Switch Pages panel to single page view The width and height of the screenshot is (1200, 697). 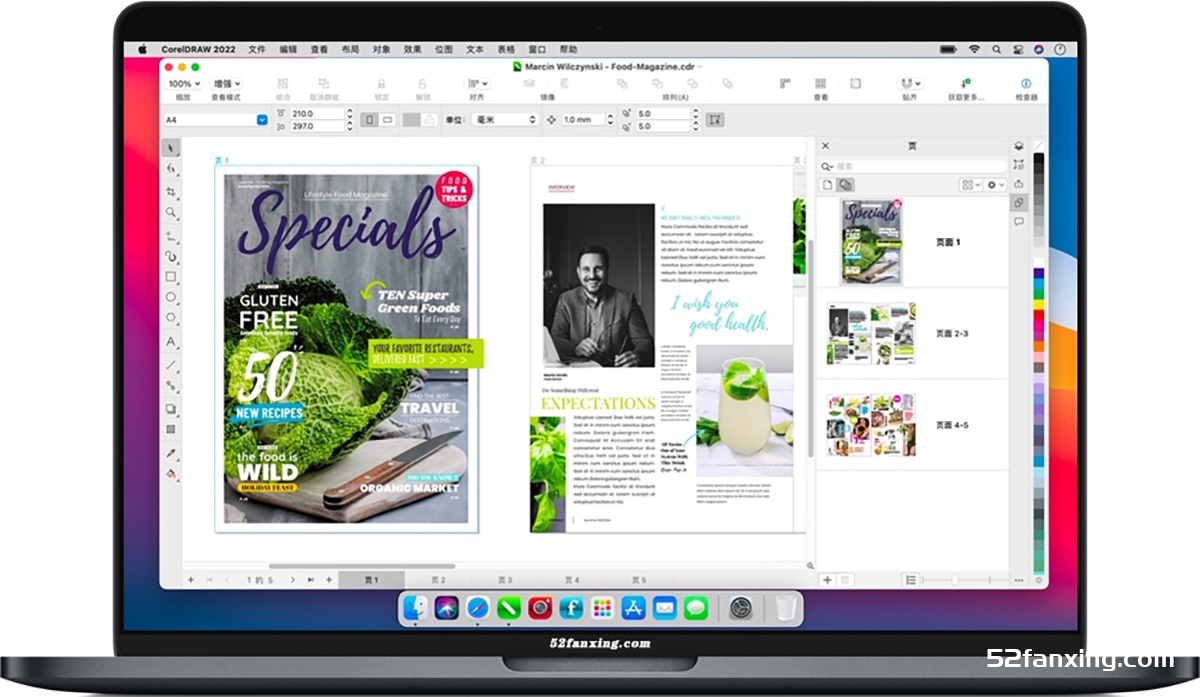point(827,185)
